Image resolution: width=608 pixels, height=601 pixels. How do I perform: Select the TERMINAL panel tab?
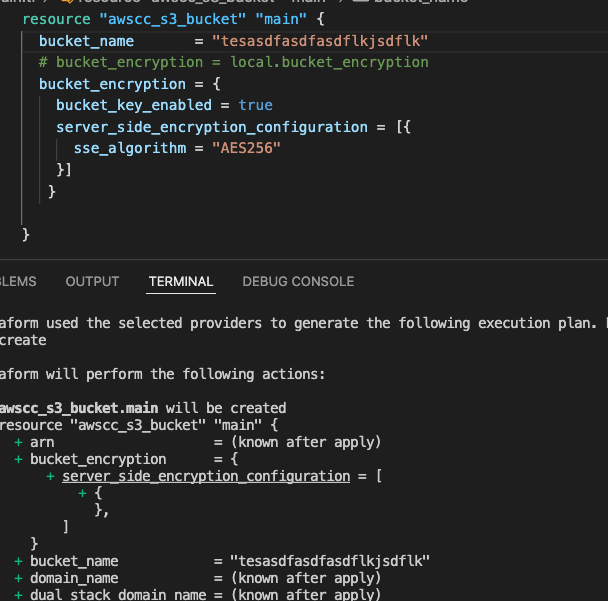coord(181,282)
